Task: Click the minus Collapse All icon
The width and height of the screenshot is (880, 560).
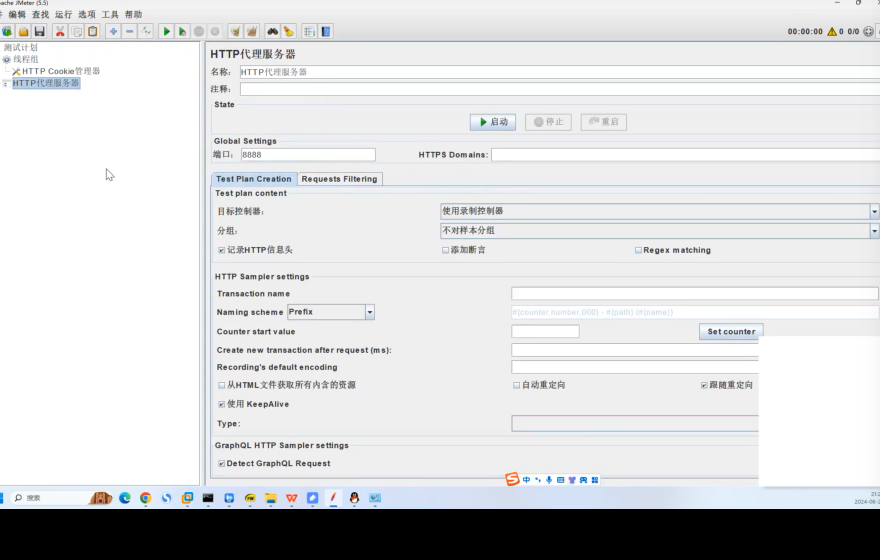Action: pyautogui.click(x=130, y=31)
